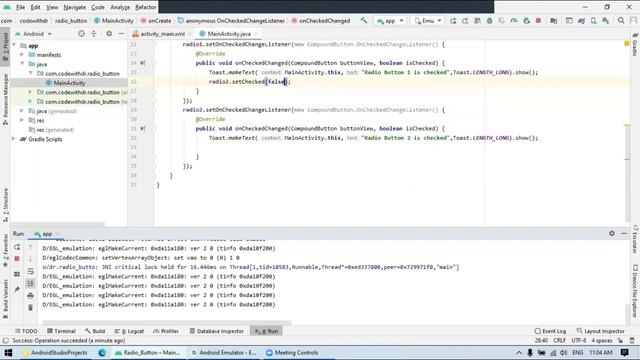Hide the Run panel using minimize dash
The image size is (640, 360).
click(x=624, y=233)
